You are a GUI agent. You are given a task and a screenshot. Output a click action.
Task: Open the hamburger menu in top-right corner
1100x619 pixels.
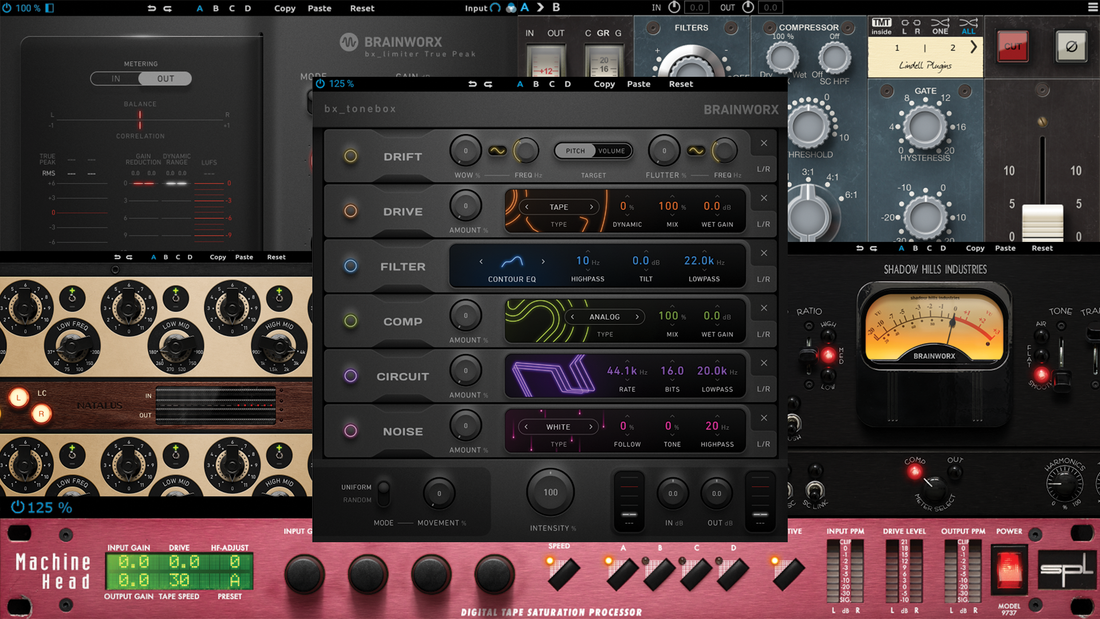(1092, 8)
